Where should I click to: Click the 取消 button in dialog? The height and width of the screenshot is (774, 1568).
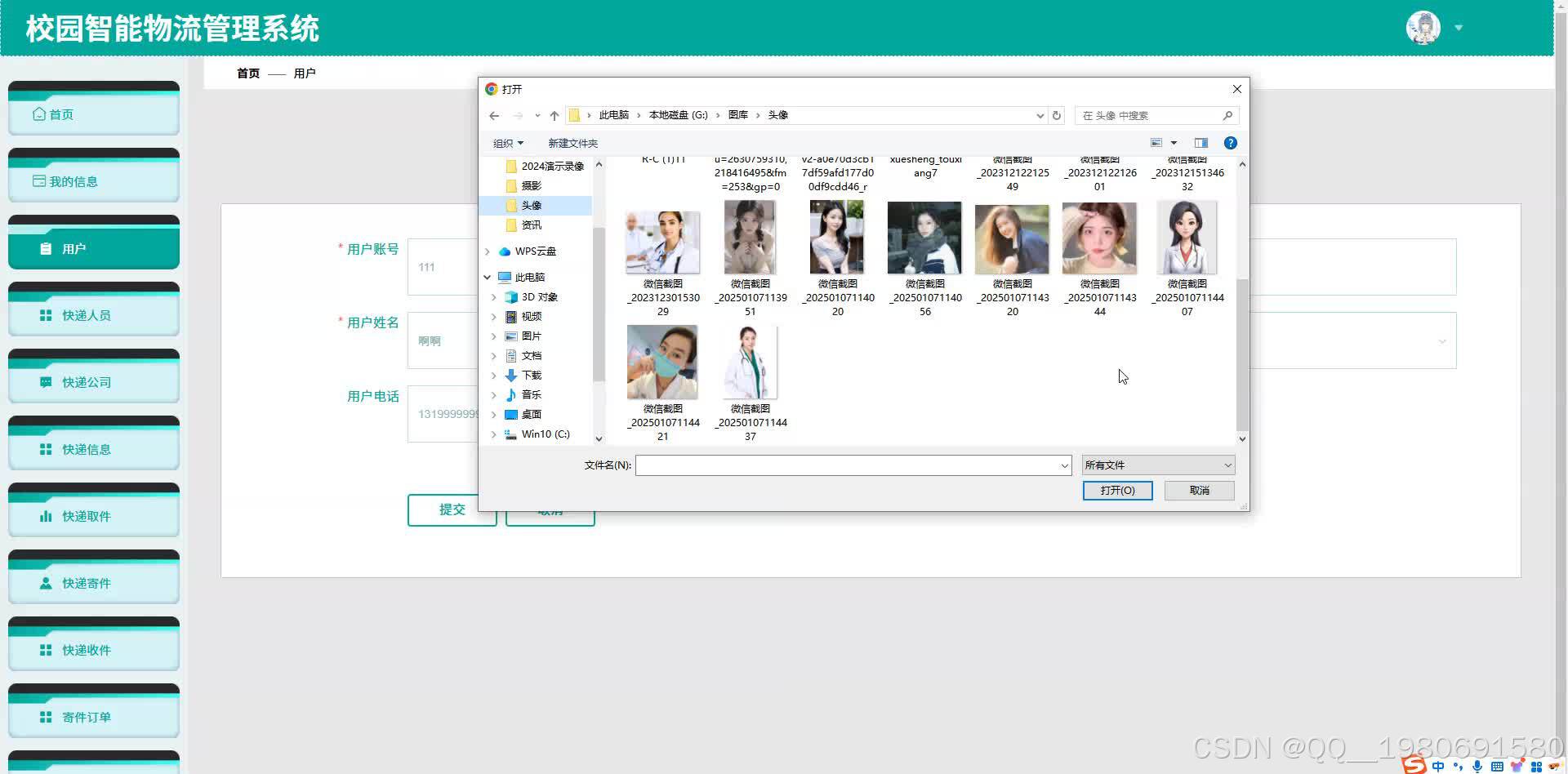(x=1200, y=491)
